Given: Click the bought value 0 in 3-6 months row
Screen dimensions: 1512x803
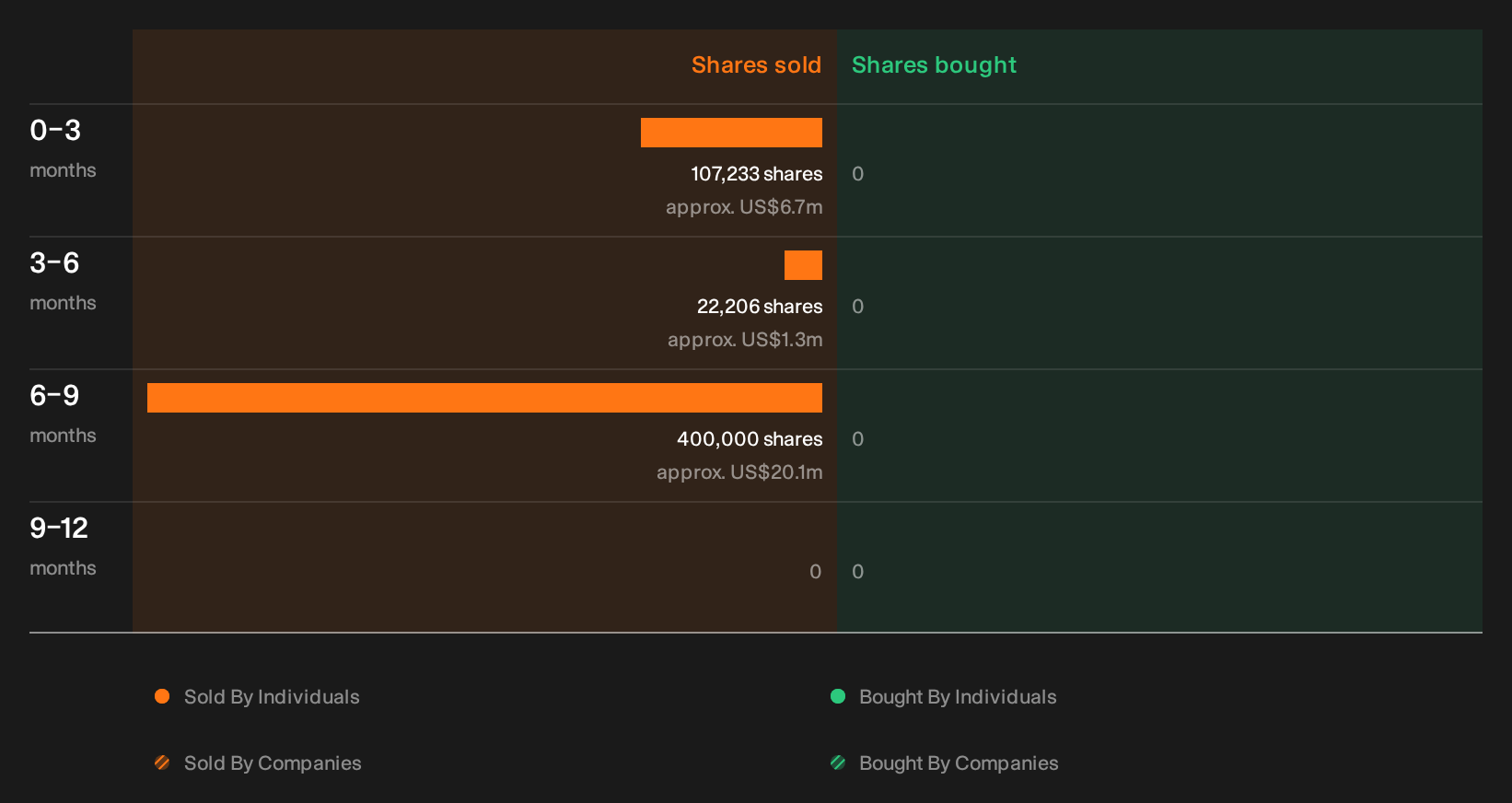Looking at the screenshot, I should [x=858, y=307].
